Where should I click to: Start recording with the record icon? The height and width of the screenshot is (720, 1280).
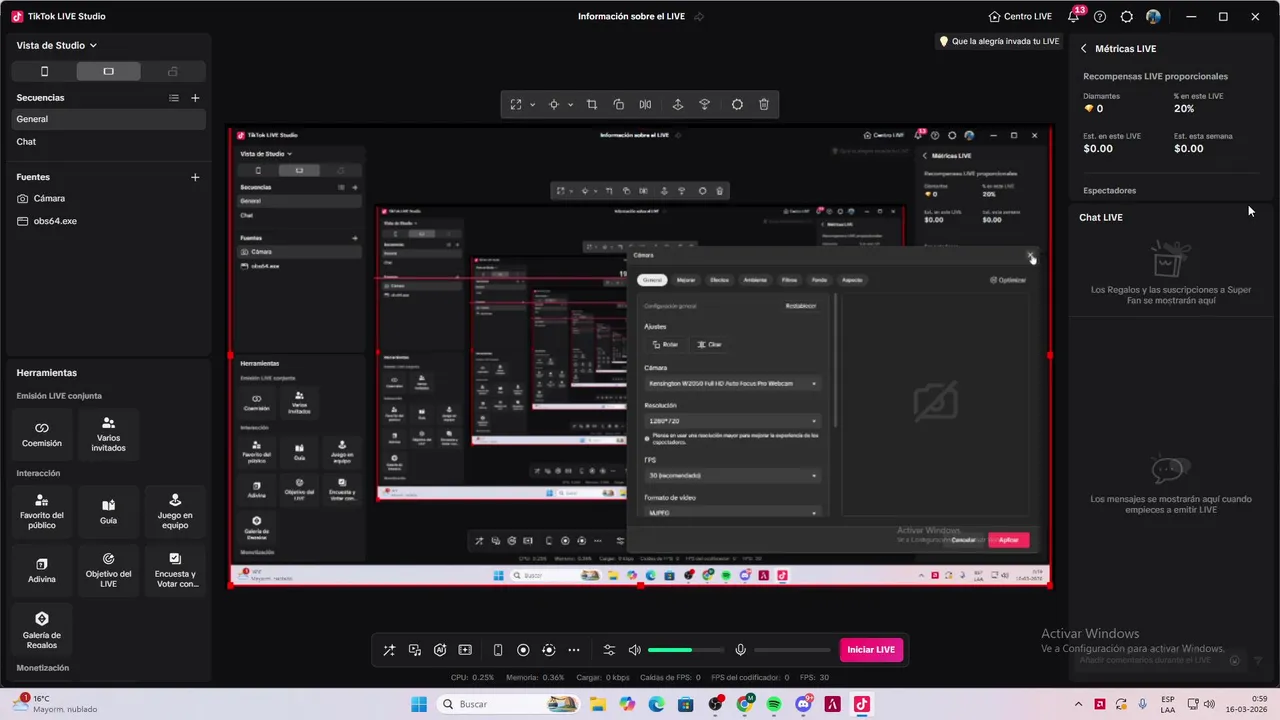pyautogui.click(x=523, y=650)
